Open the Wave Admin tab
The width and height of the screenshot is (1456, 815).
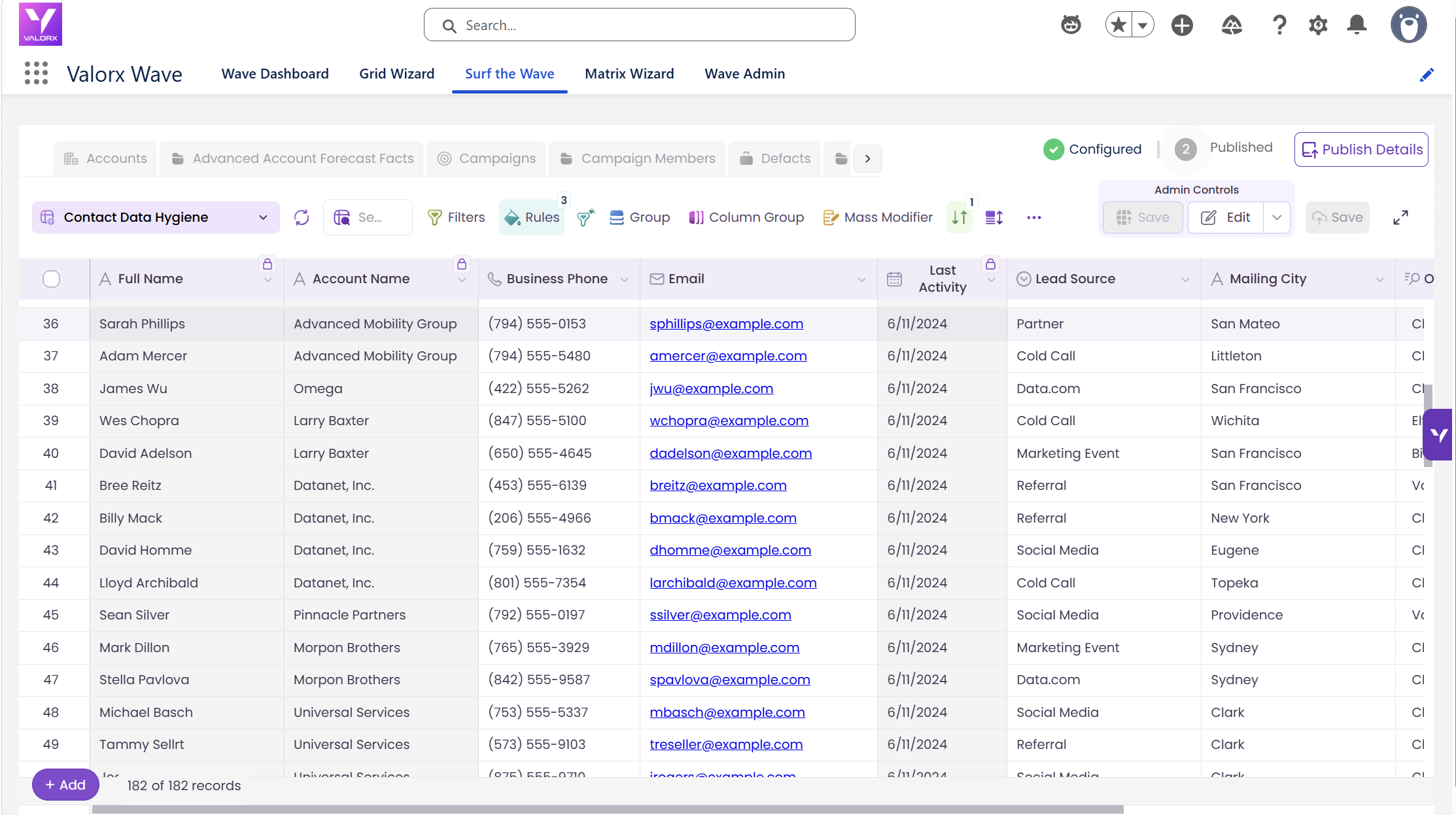745,74
